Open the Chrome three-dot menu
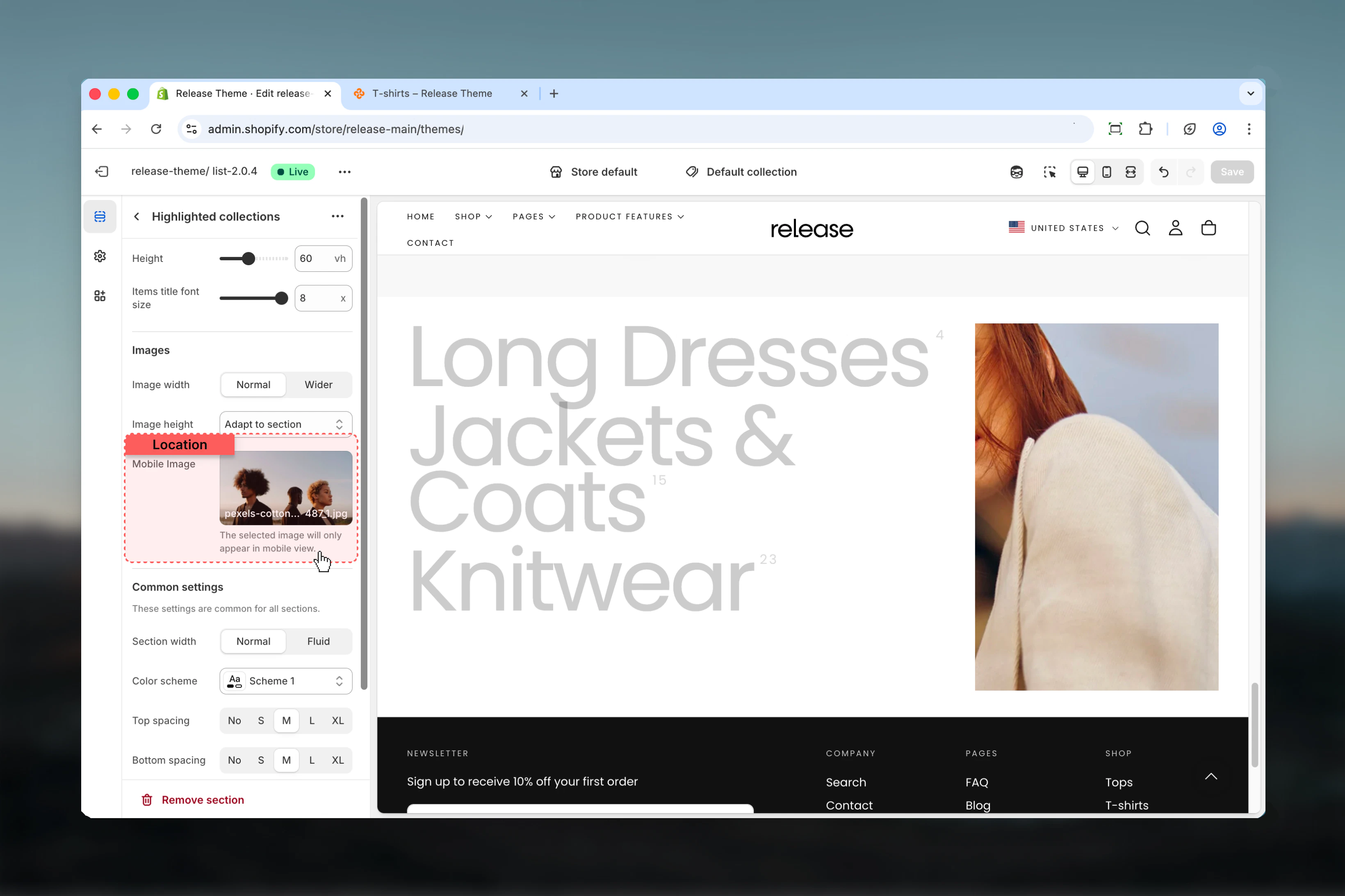Screen dimensions: 1345x896 coord(1249,129)
